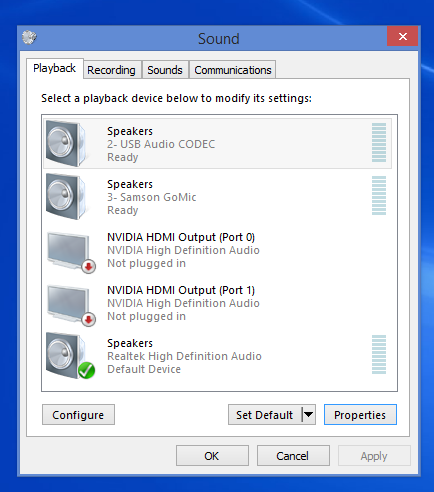This screenshot has height=492, width=434.
Task: Open the Set Default dropdown arrow
Action: 309,415
